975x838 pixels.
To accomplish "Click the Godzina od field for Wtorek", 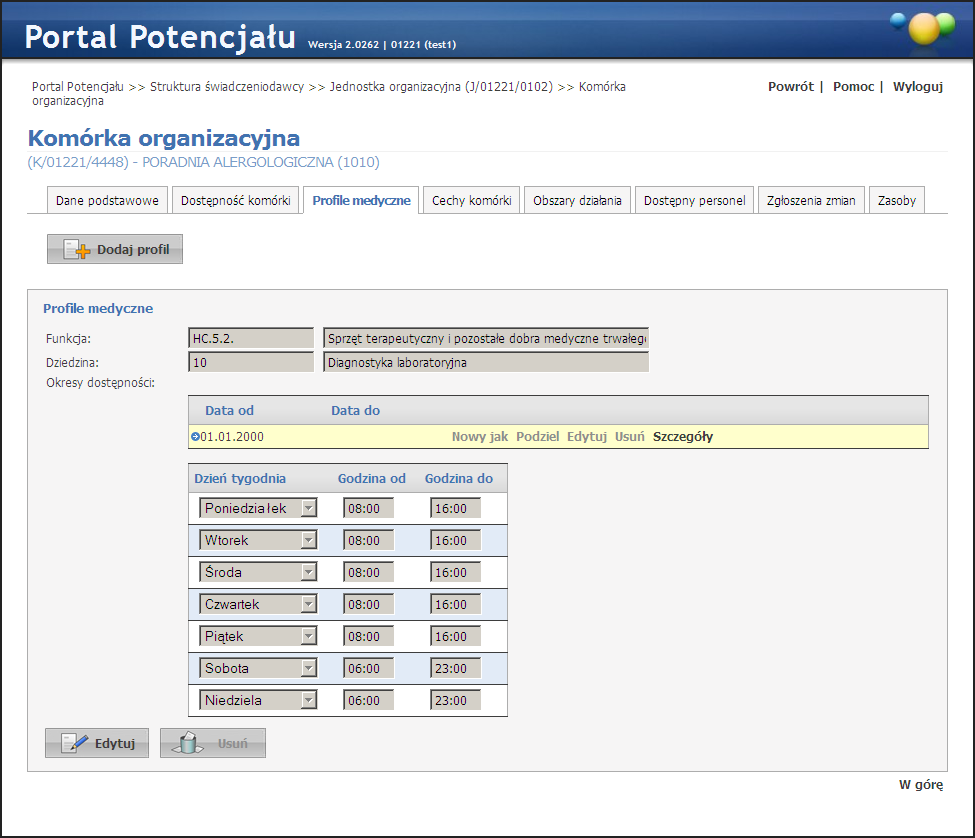I will 368,540.
